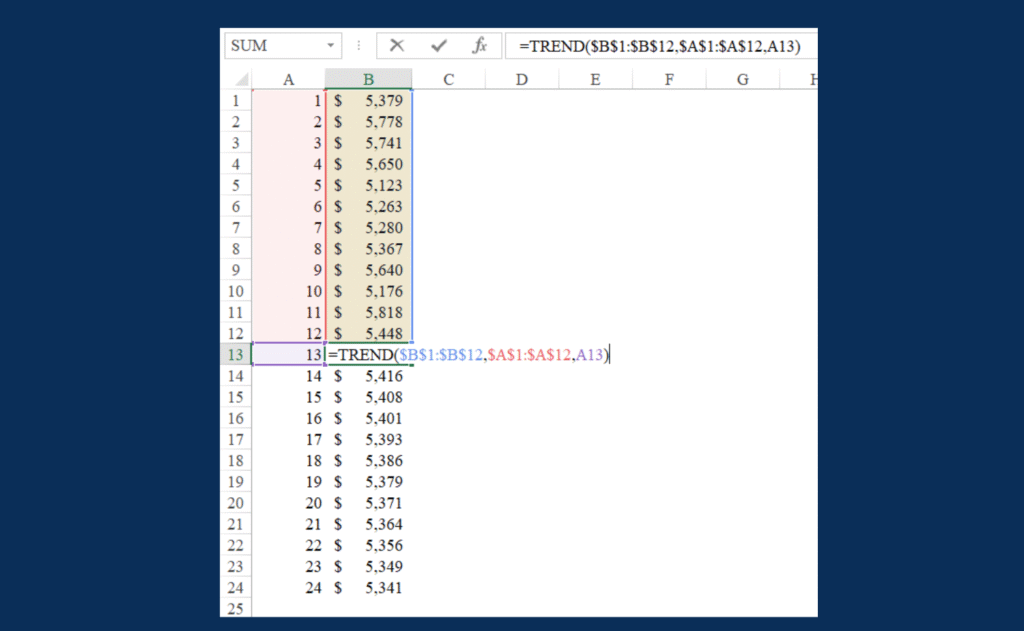1024x631 pixels.
Task: Select cell A1 containing the value 1
Action: pos(289,100)
